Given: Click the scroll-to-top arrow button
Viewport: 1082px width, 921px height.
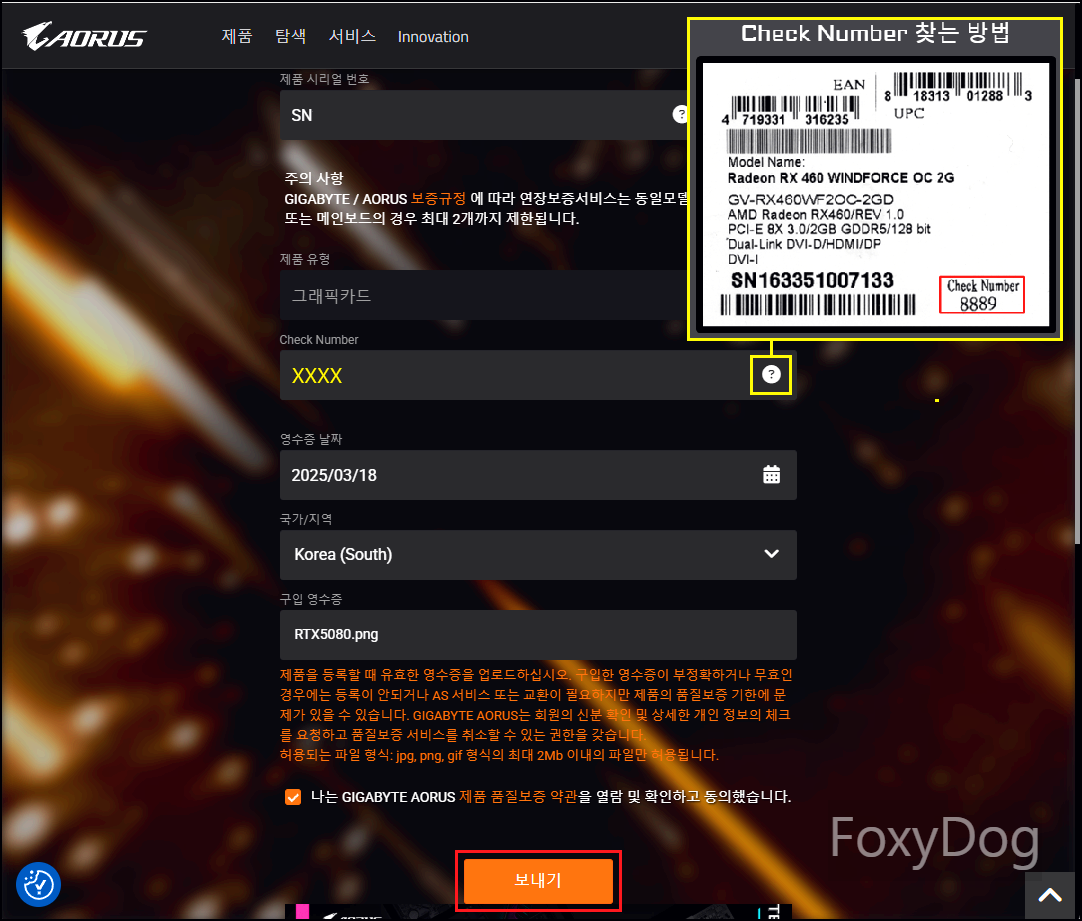Looking at the screenshot, I should [1050, 895].
